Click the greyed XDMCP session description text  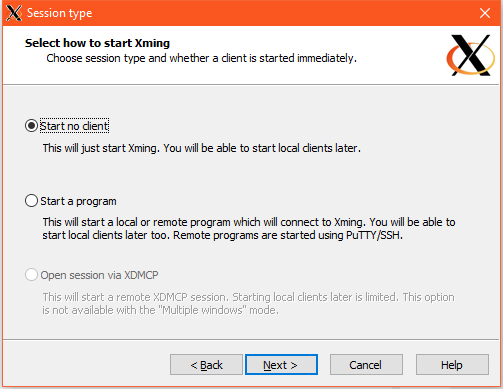(x=248, y=304)
